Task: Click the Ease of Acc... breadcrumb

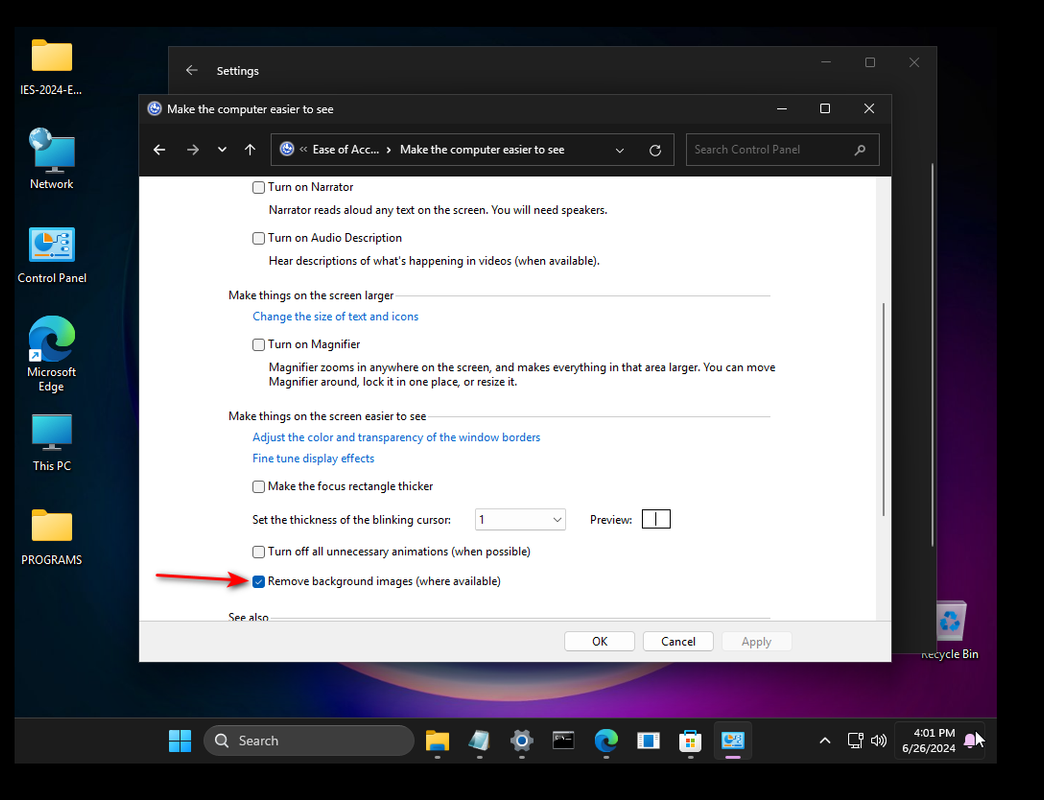Action: pyautogui.click(x=346, y=150)
